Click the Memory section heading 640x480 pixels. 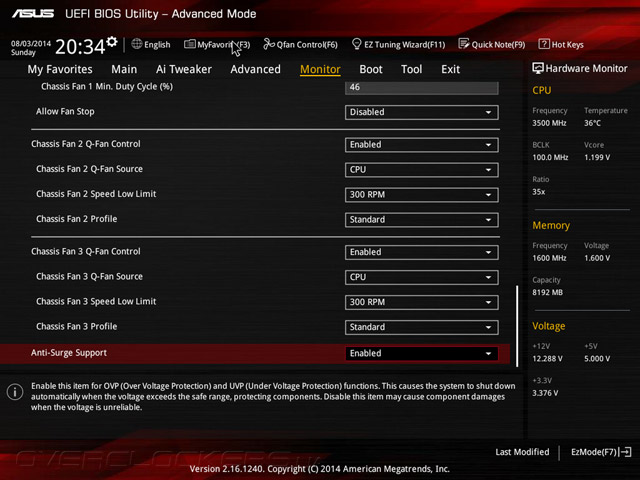pyautogui.click(x=551, y=225)
